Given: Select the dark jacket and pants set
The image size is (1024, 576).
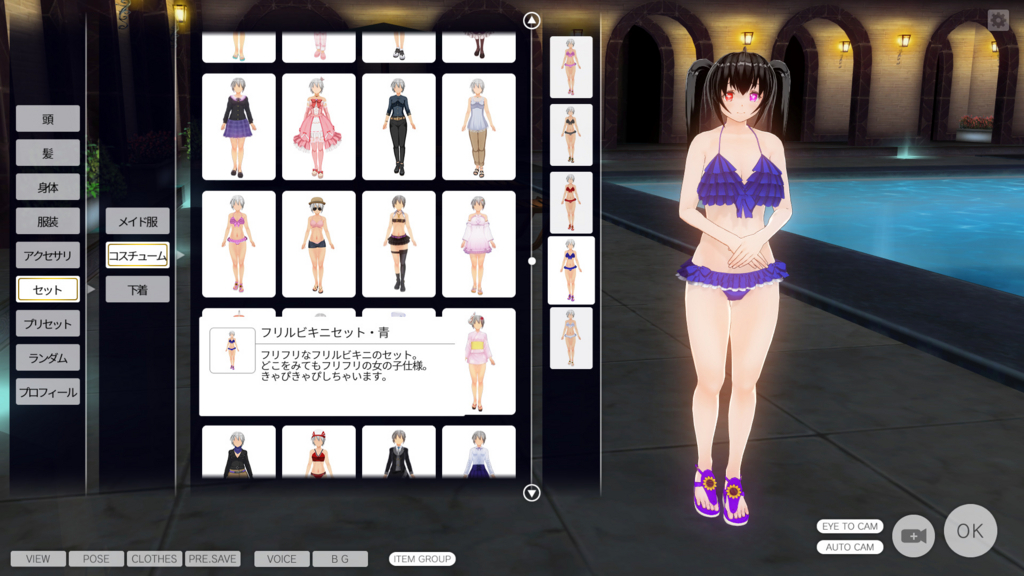Looking at the screenshot, I should [399, 127].
